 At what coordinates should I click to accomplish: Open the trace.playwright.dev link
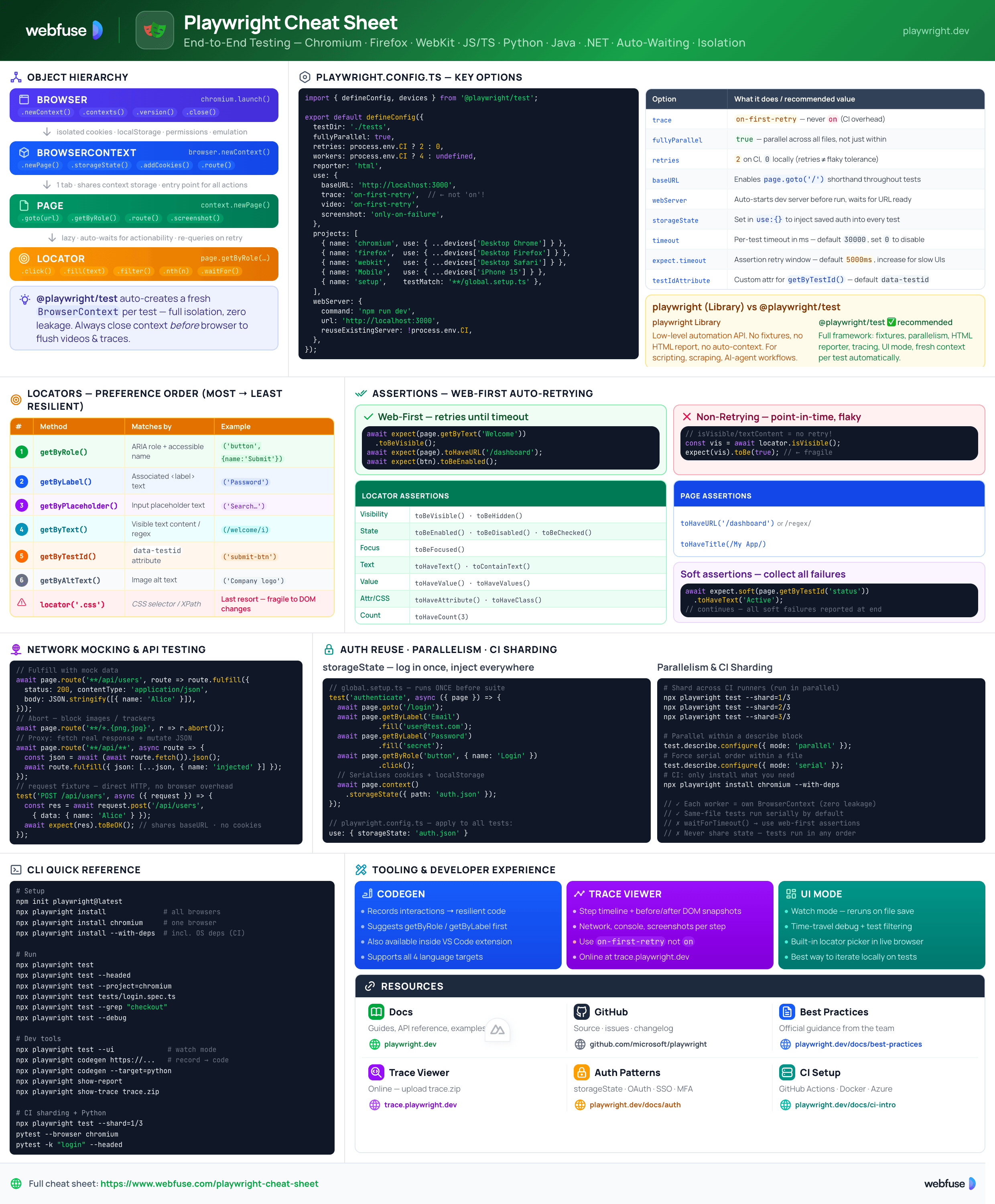click(x=420, y=1104)
